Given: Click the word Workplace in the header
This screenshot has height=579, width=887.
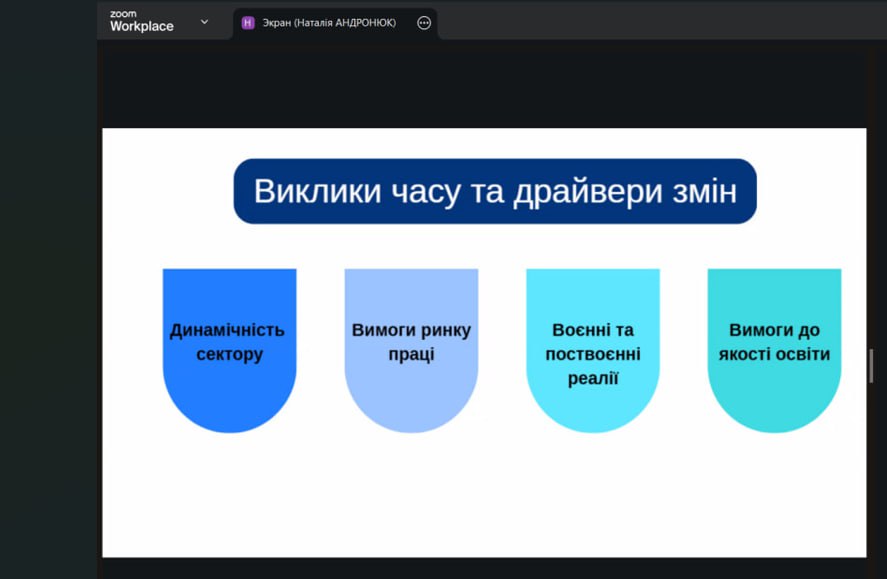Looking at the screenshot, I should tap(141, 27).
